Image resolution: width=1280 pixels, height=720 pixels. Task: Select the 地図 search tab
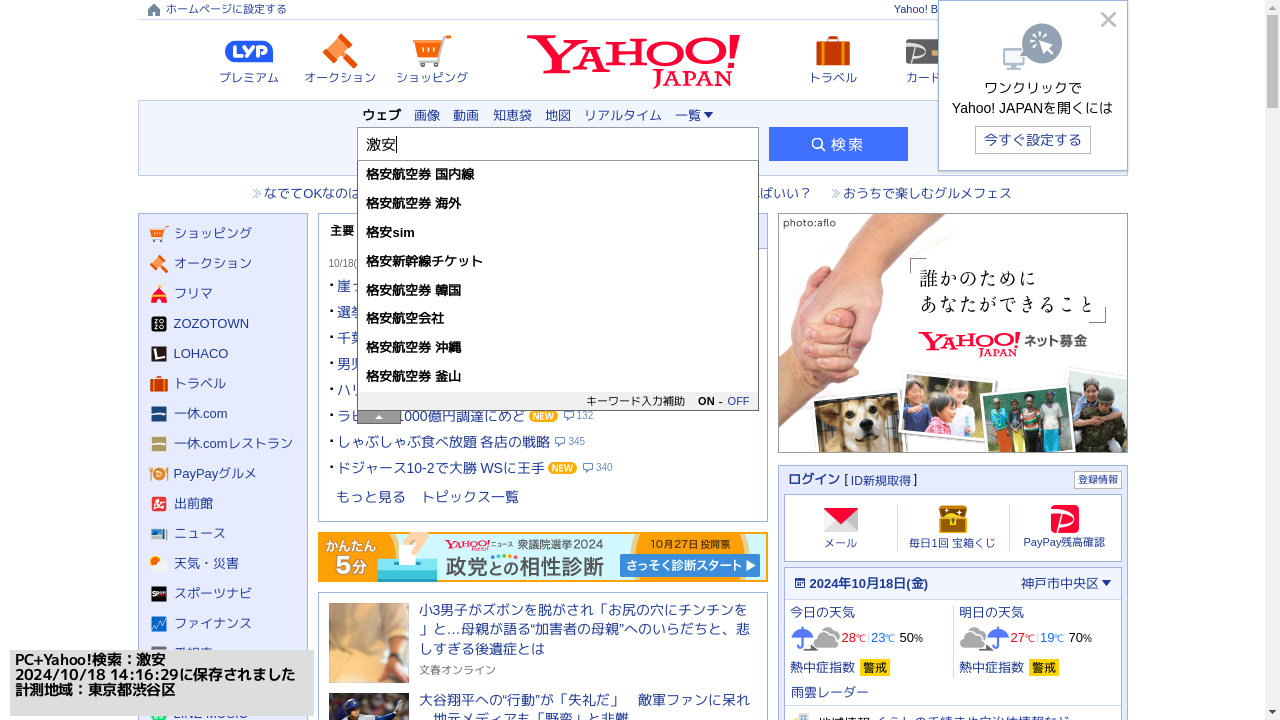pyautogui.click(x=558, y=115)
